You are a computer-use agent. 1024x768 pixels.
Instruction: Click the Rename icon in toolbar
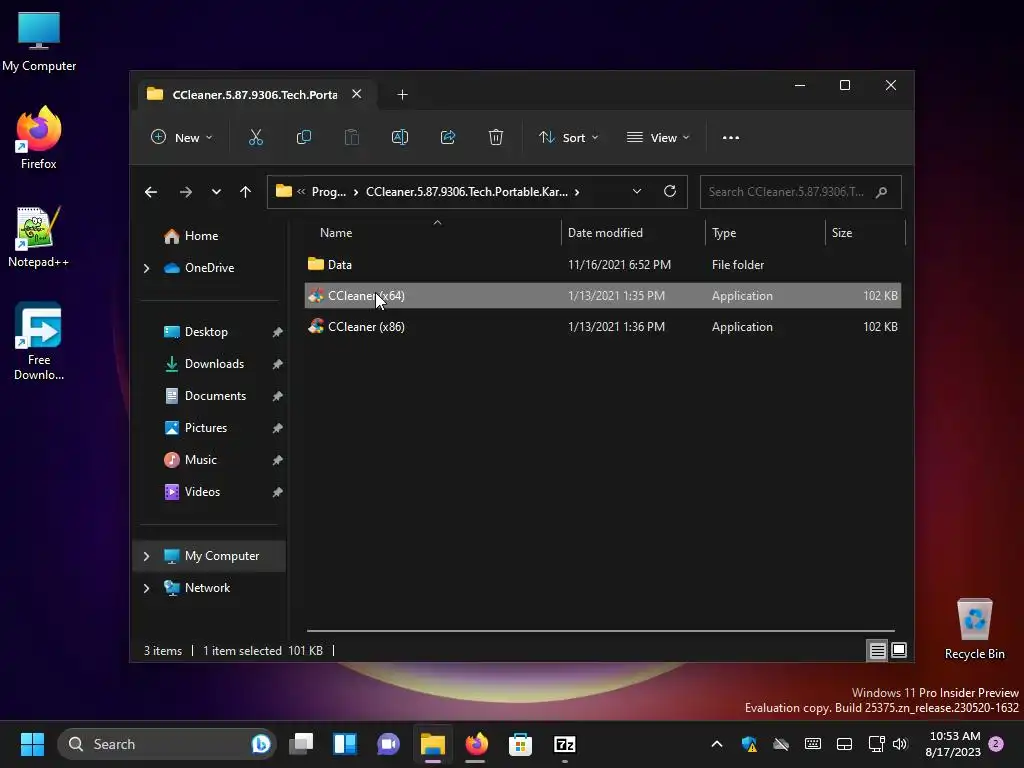(x=400, y=137)
